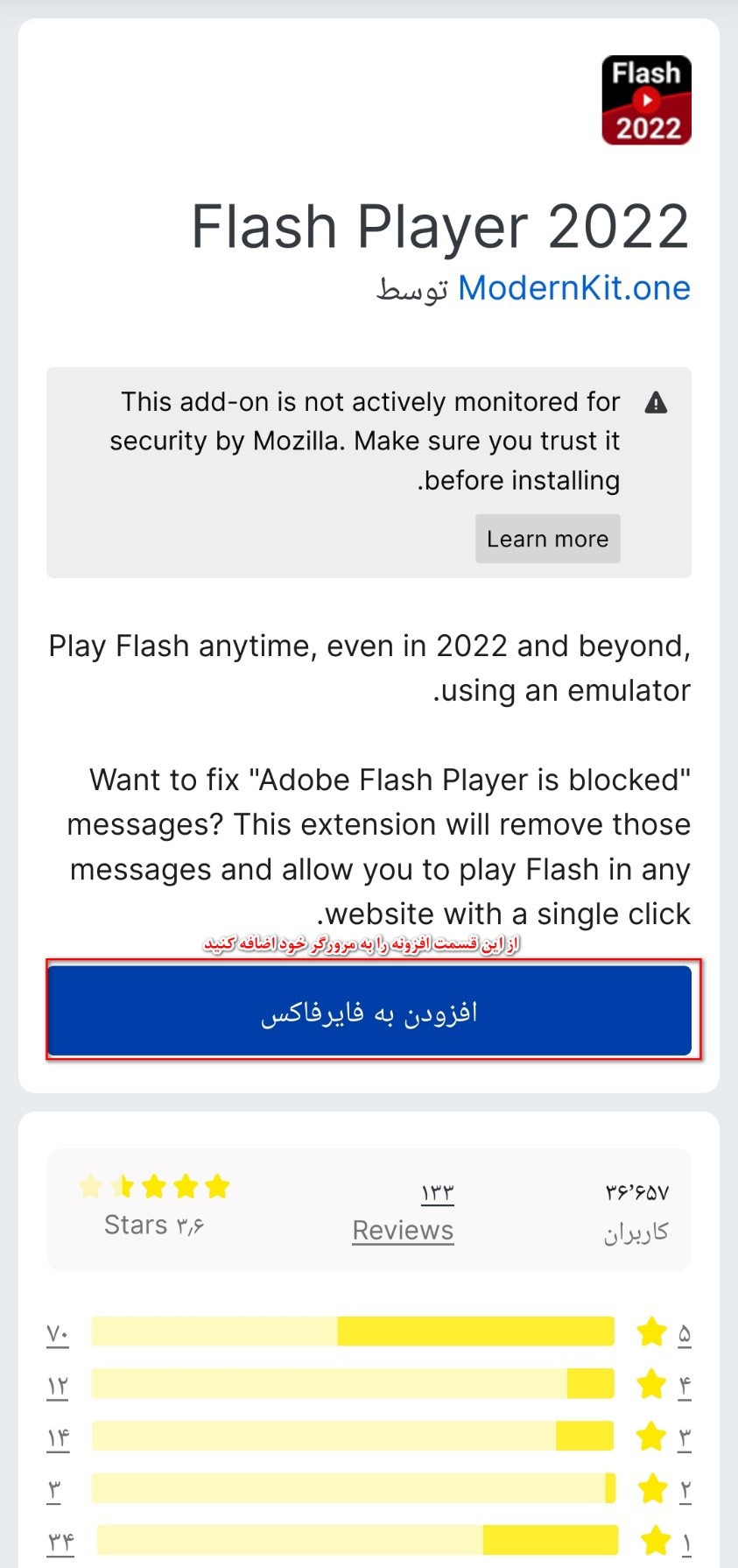738x1568 pixels.
Task: Click the star rating icons above Stars
Action: click(x=154, y=1187)
